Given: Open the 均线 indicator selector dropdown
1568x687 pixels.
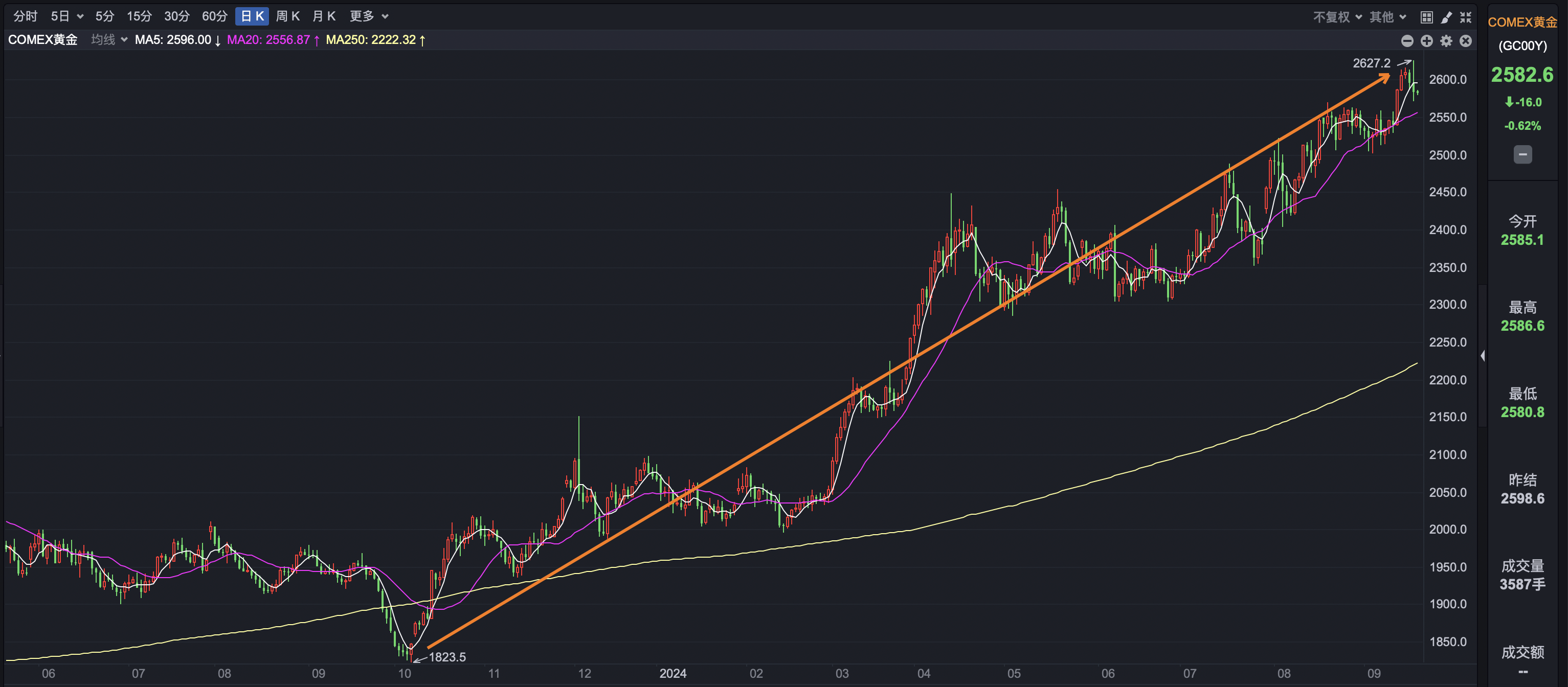Looking at the screenshot, I should click(109, 39).
